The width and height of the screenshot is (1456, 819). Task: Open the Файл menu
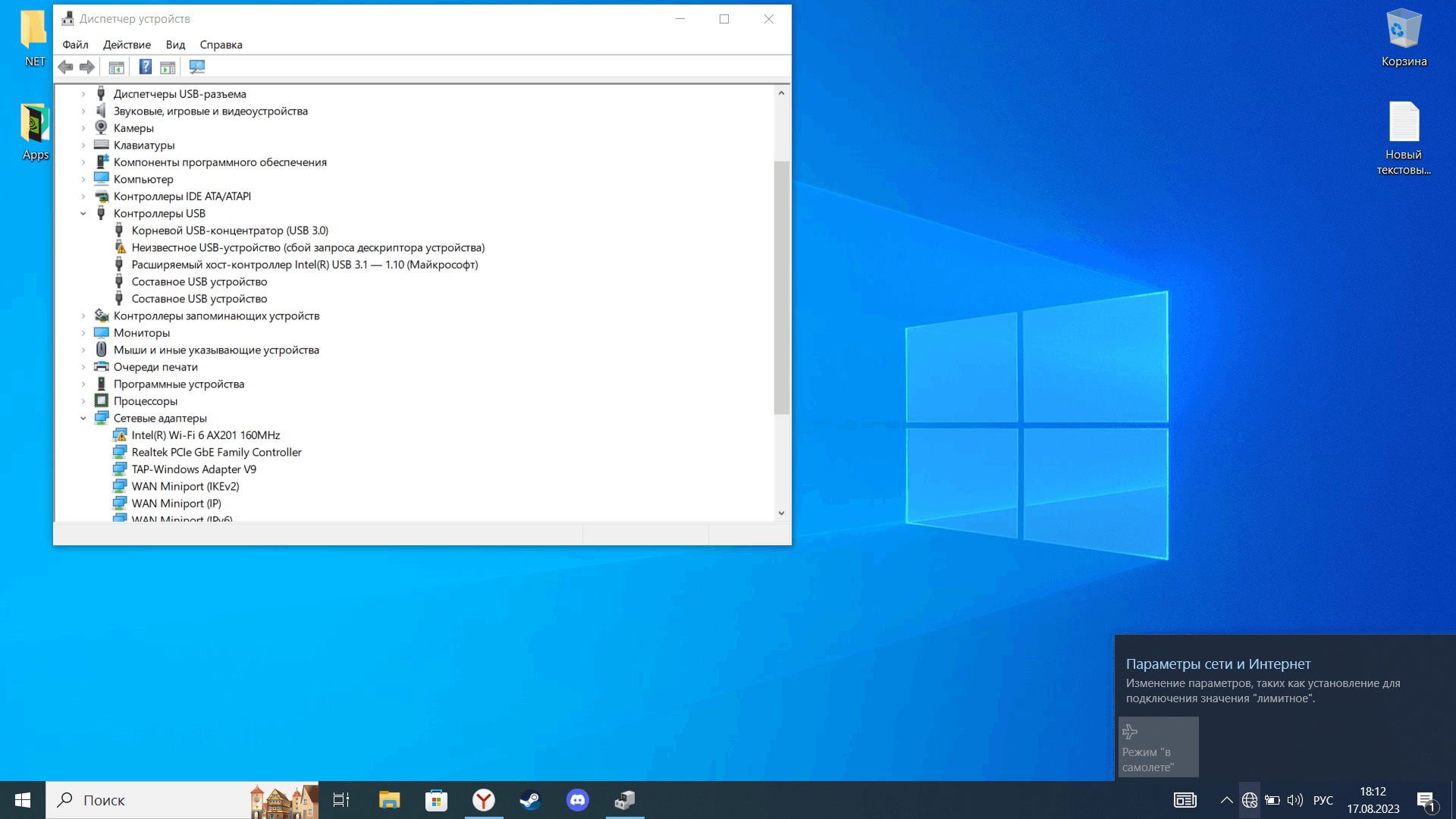(75, 45)
